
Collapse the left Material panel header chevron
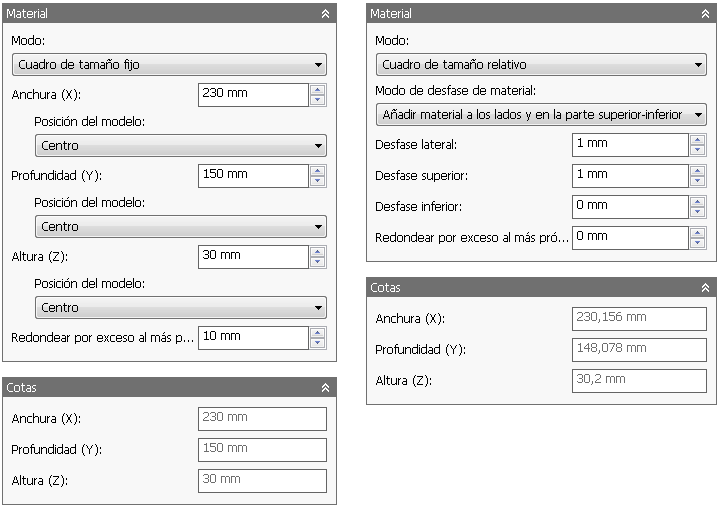[x=325, y=15]
